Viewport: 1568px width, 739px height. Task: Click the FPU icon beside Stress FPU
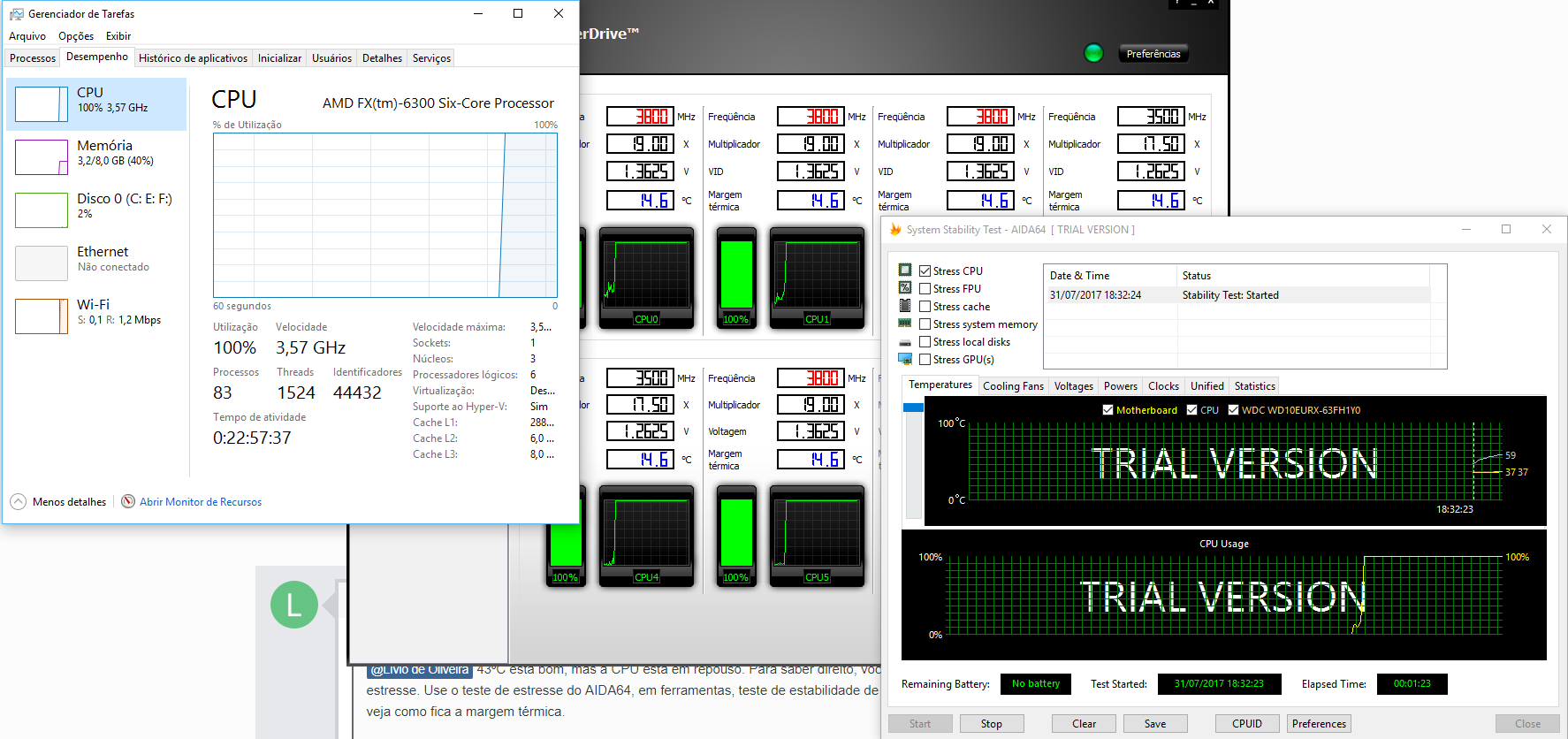pos(905,287)
